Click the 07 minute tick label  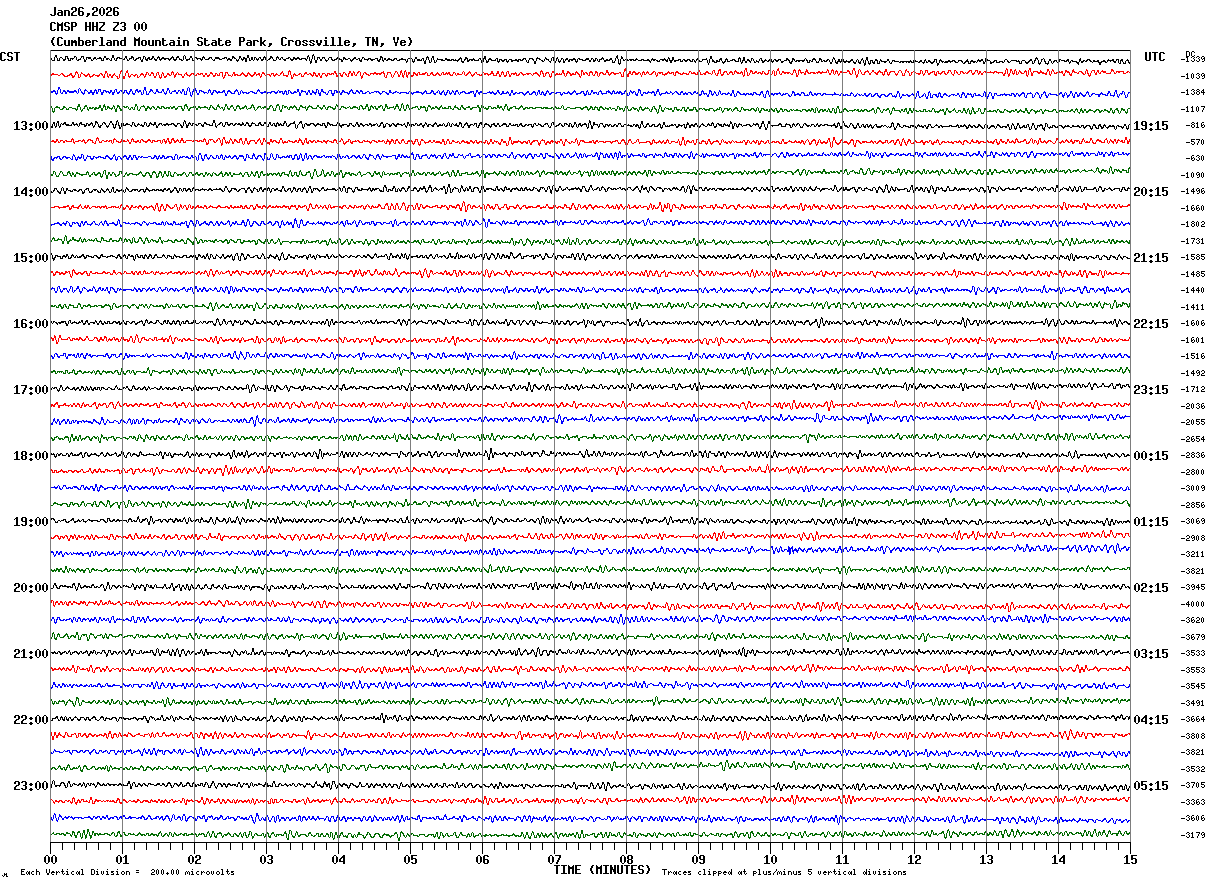(554, 859)
